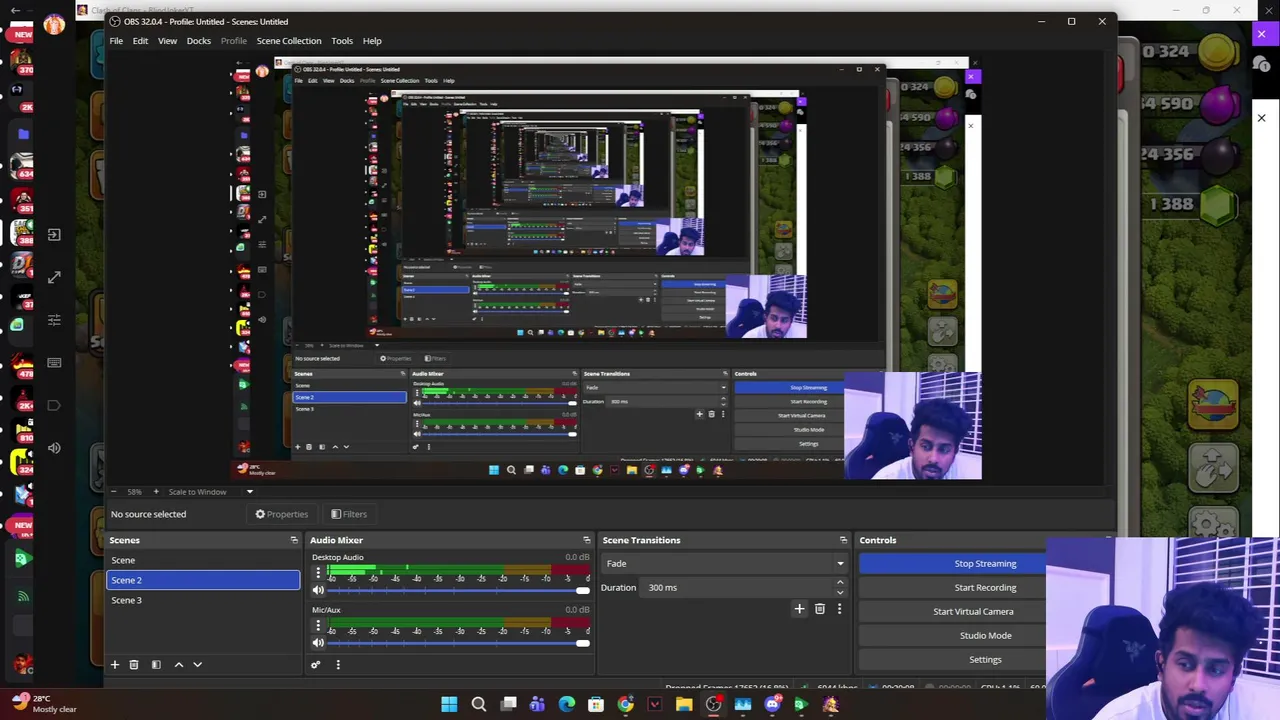The width and height of the screenshot is (1280, 720).
Task: Open the File menu
Action: (x=116, y=41)
